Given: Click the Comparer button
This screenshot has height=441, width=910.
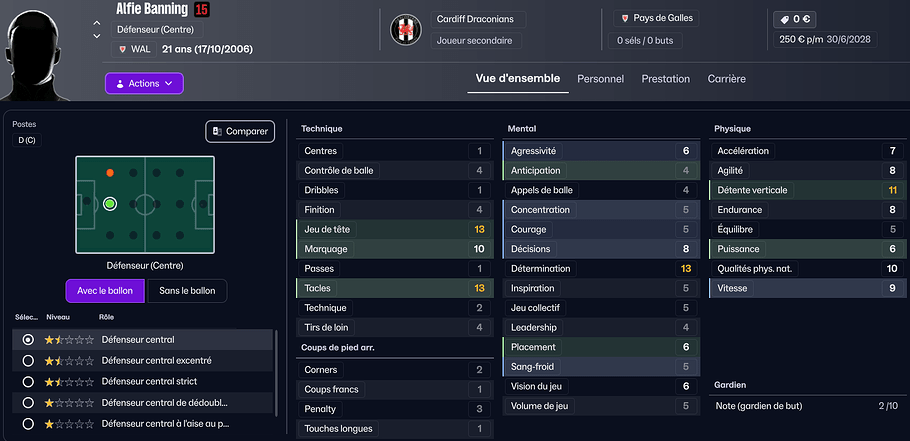Looking at the screenshot, I should (240, 131).
